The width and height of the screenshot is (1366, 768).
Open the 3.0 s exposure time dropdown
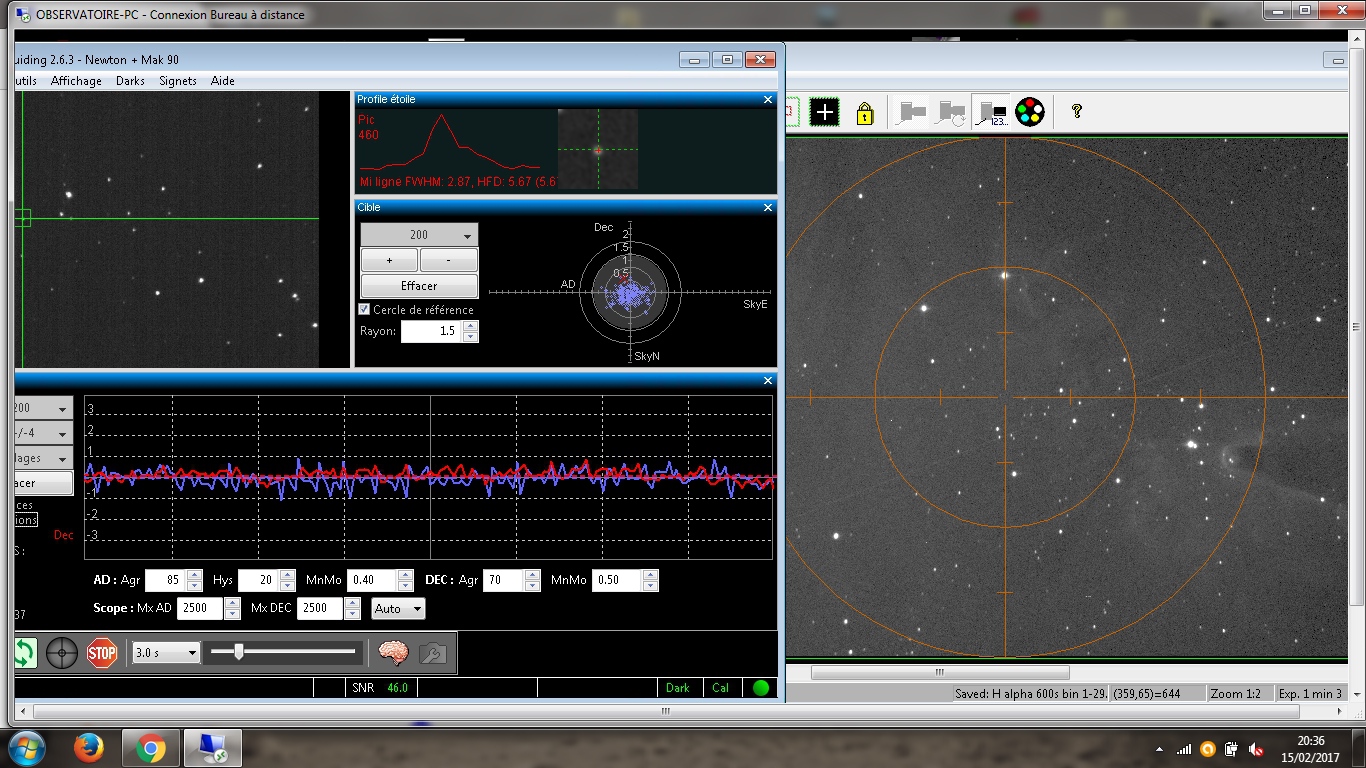(166, 653)
